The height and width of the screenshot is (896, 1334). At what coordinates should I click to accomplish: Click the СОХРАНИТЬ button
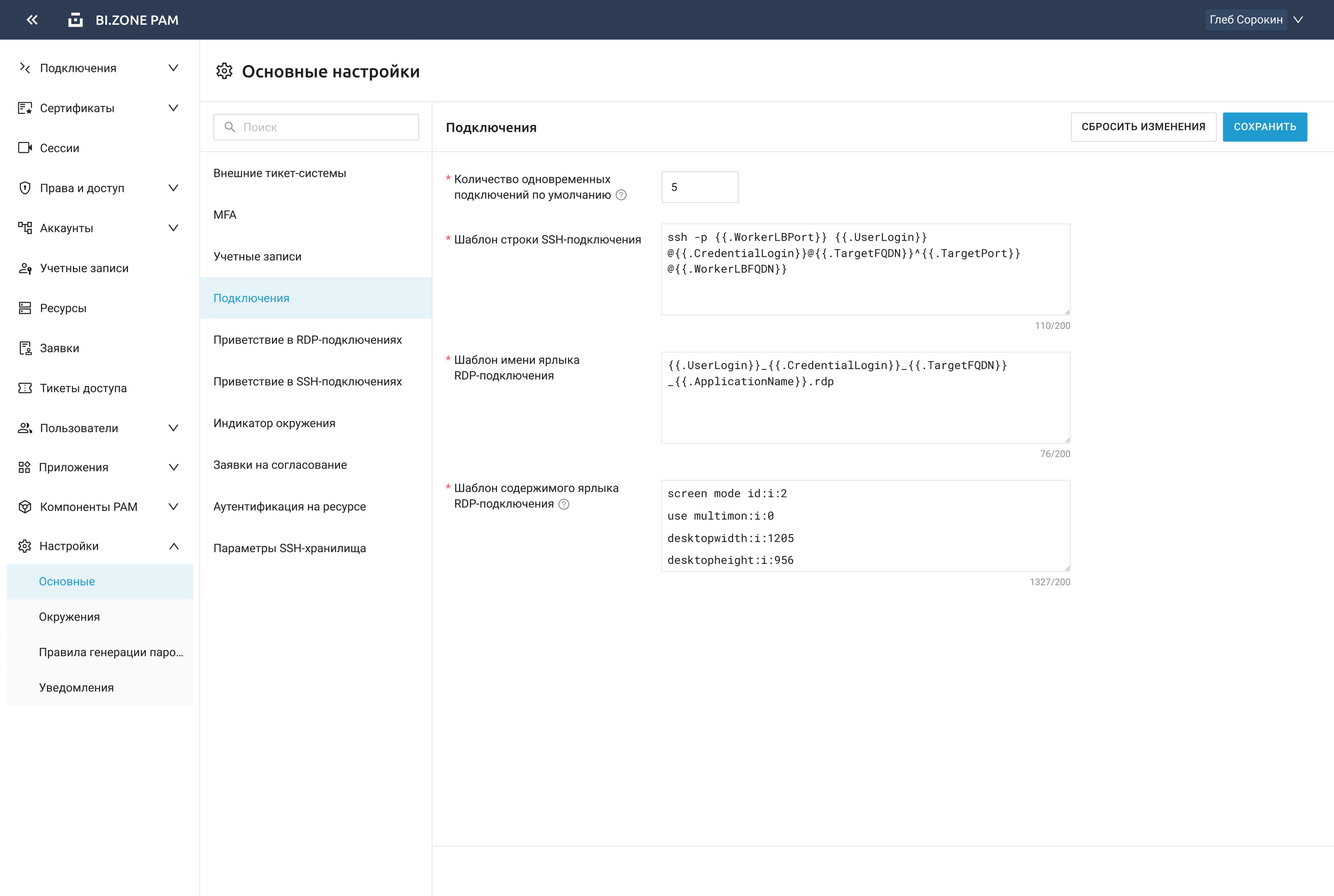[x=1264, y=127]
